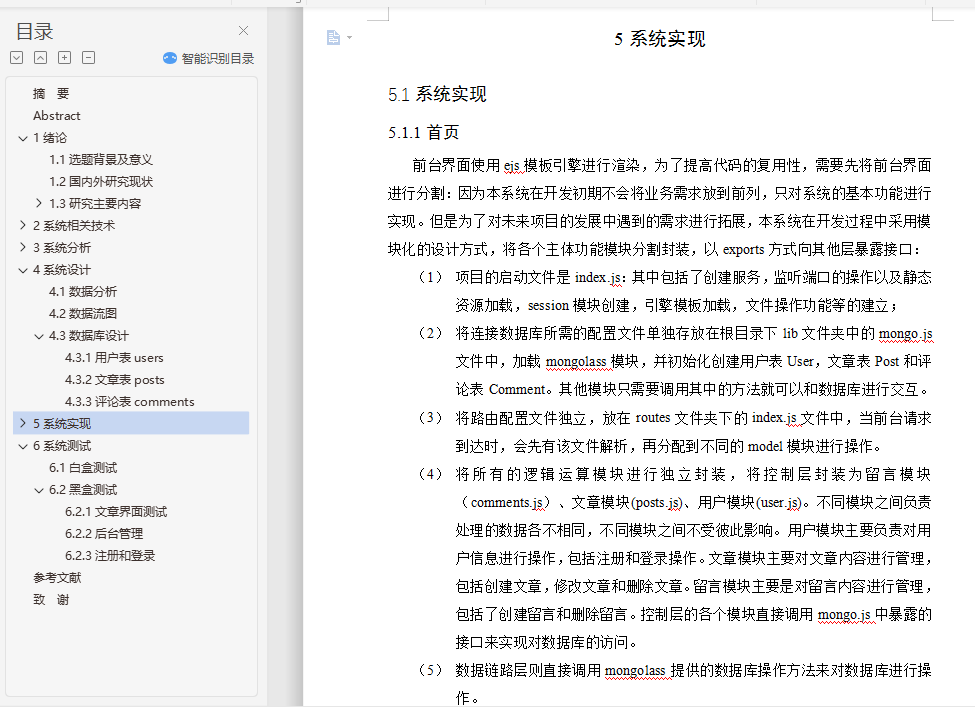Click the underlined word ejs in first paragraph
Viewport: 975px width, 707px height.
click(x=512, y=165)
